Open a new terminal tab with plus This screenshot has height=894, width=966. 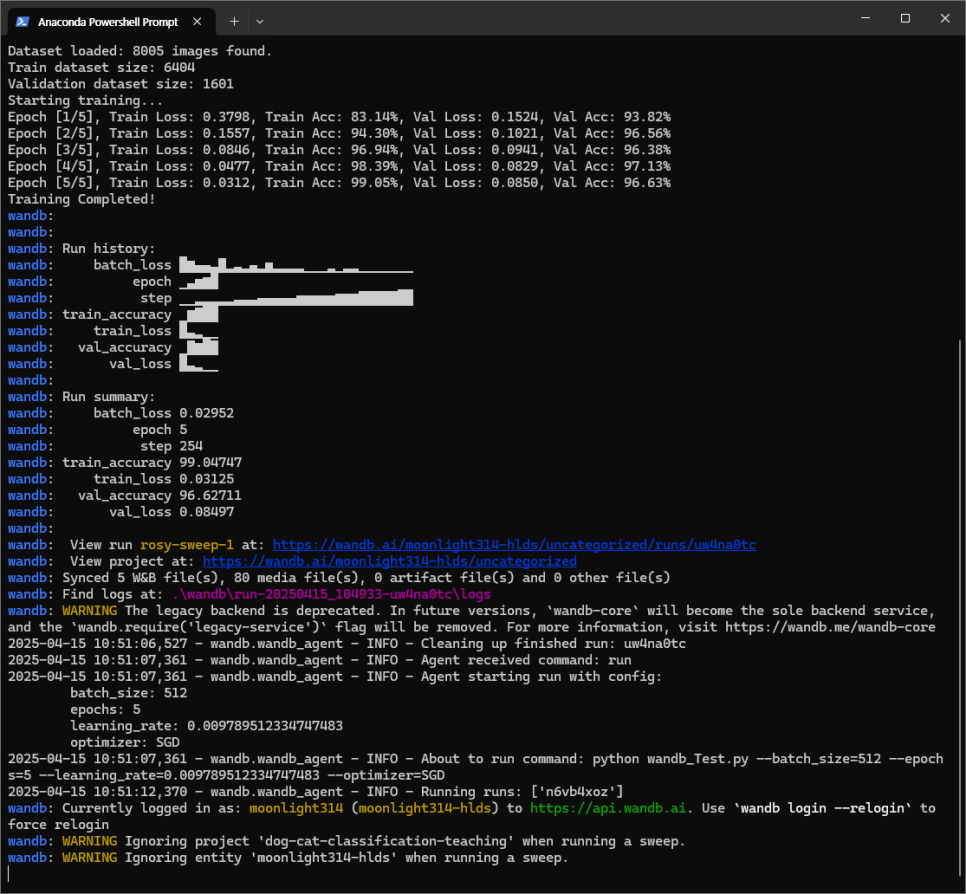[x=234, y=22]
